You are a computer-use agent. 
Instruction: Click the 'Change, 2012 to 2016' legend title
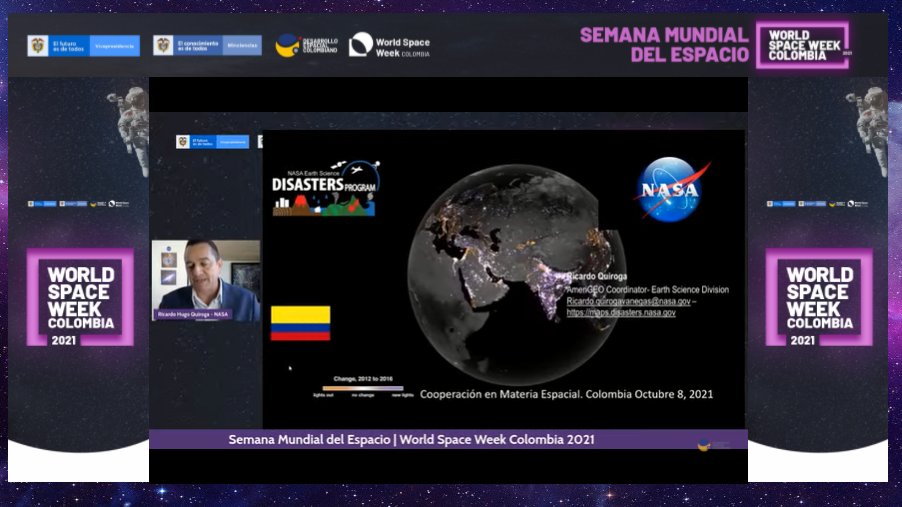pos(363,379)
